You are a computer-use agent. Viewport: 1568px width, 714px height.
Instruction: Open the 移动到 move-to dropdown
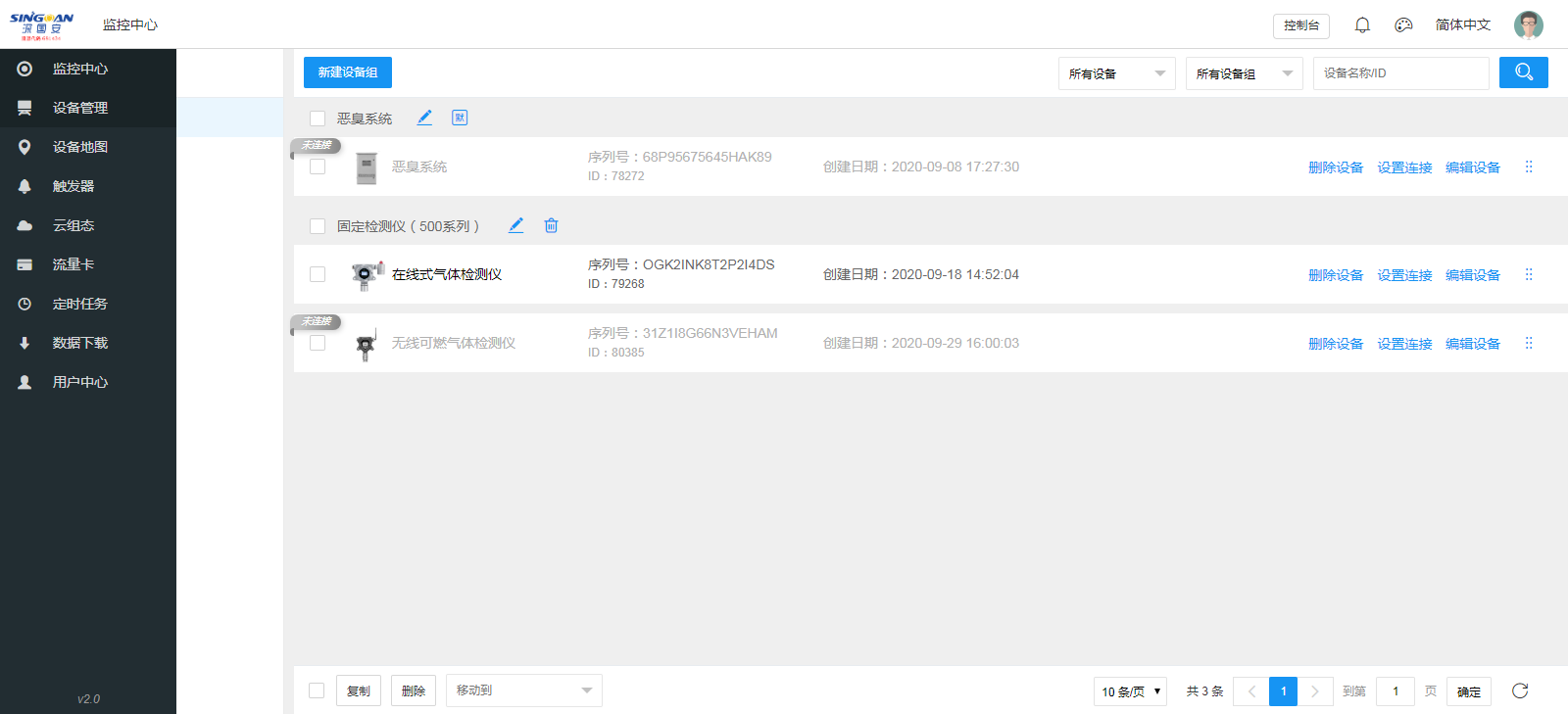point(523,690)
